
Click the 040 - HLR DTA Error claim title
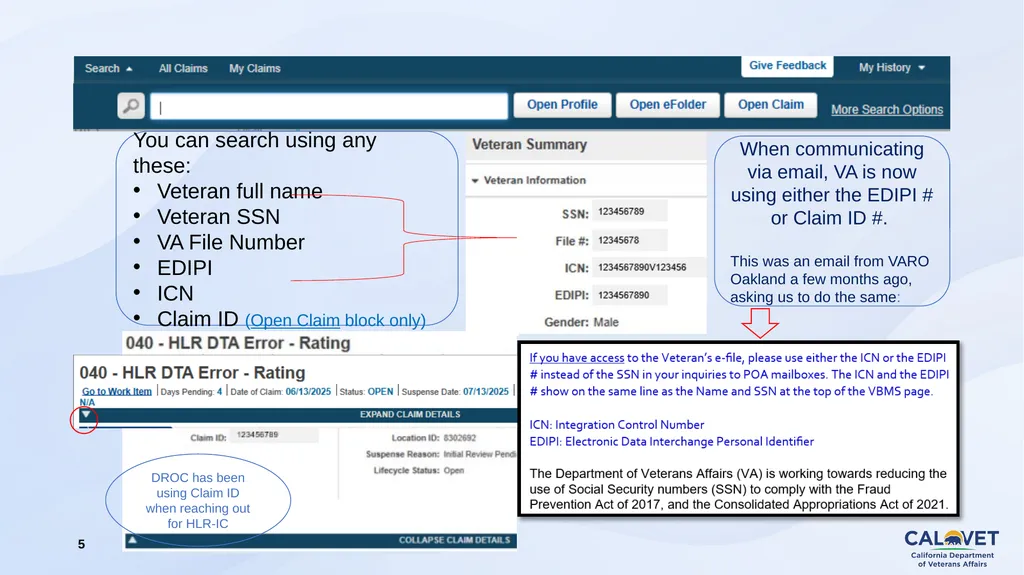(193, 372)
